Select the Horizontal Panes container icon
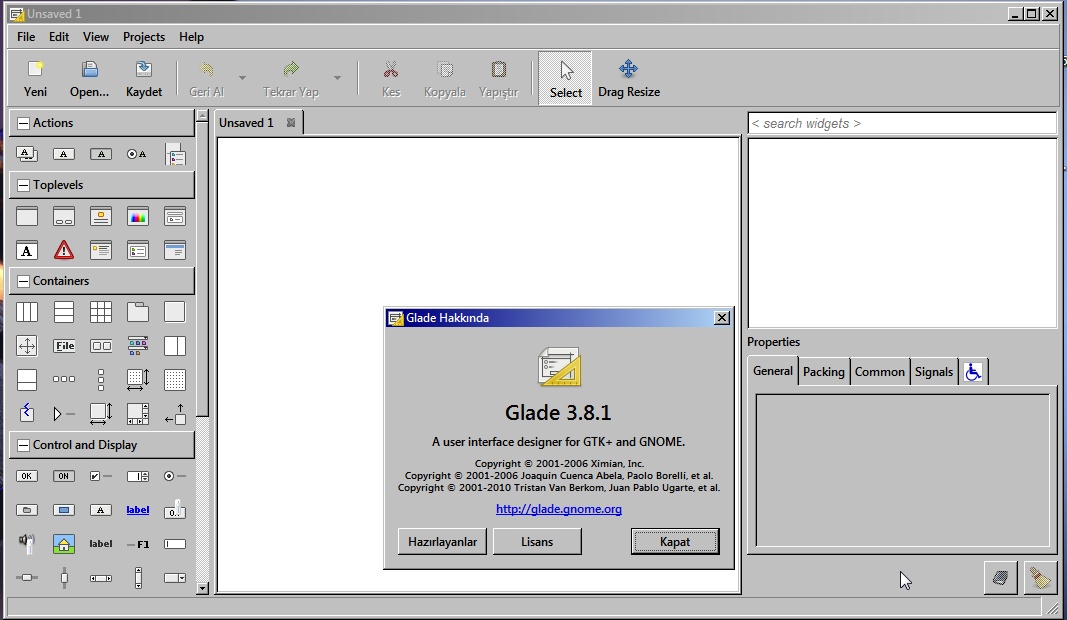 tap(175, 346)
